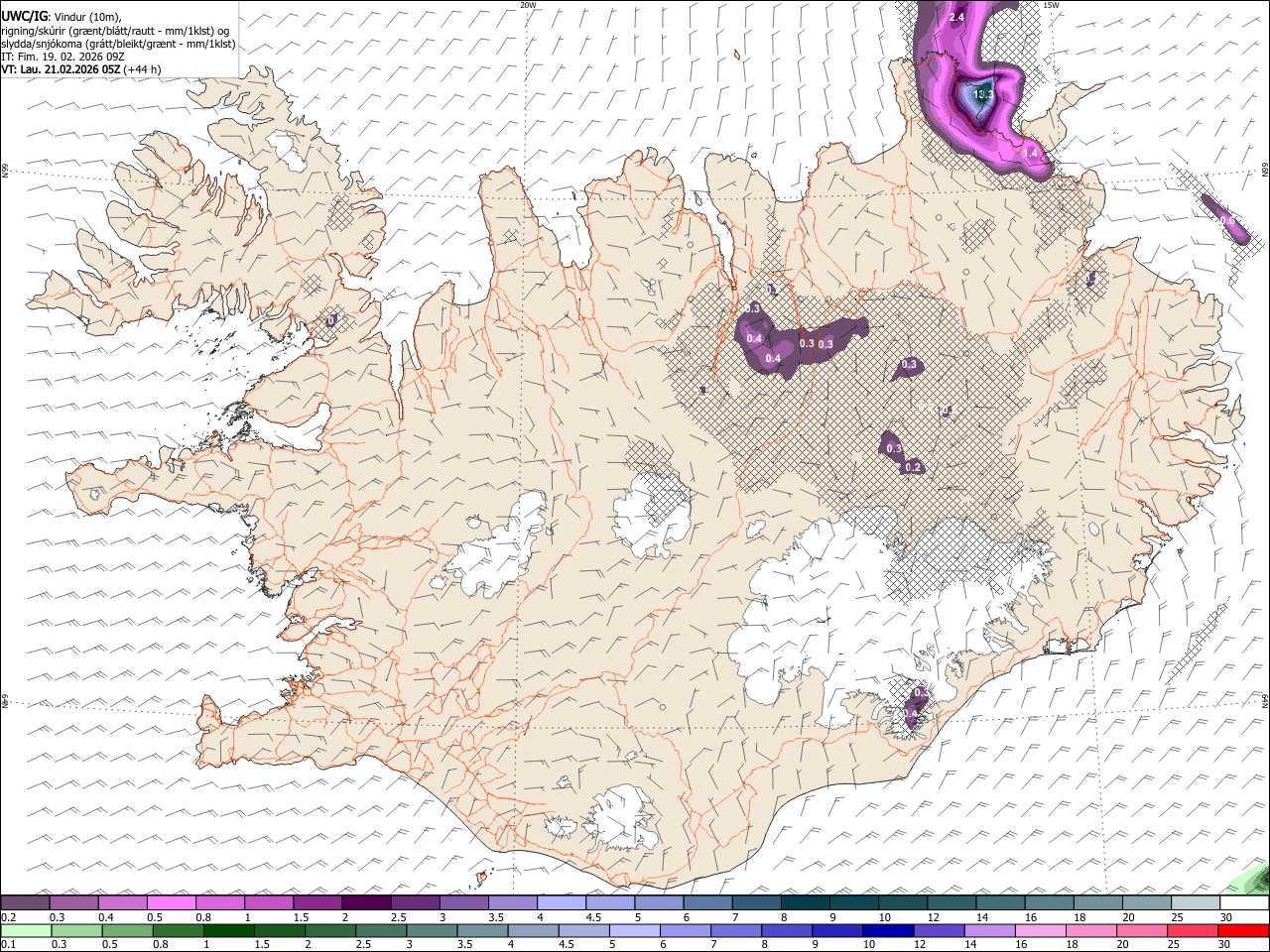
Task: Click the light gray swatch at 25 on upper scale
Action: pos(1195,902)
